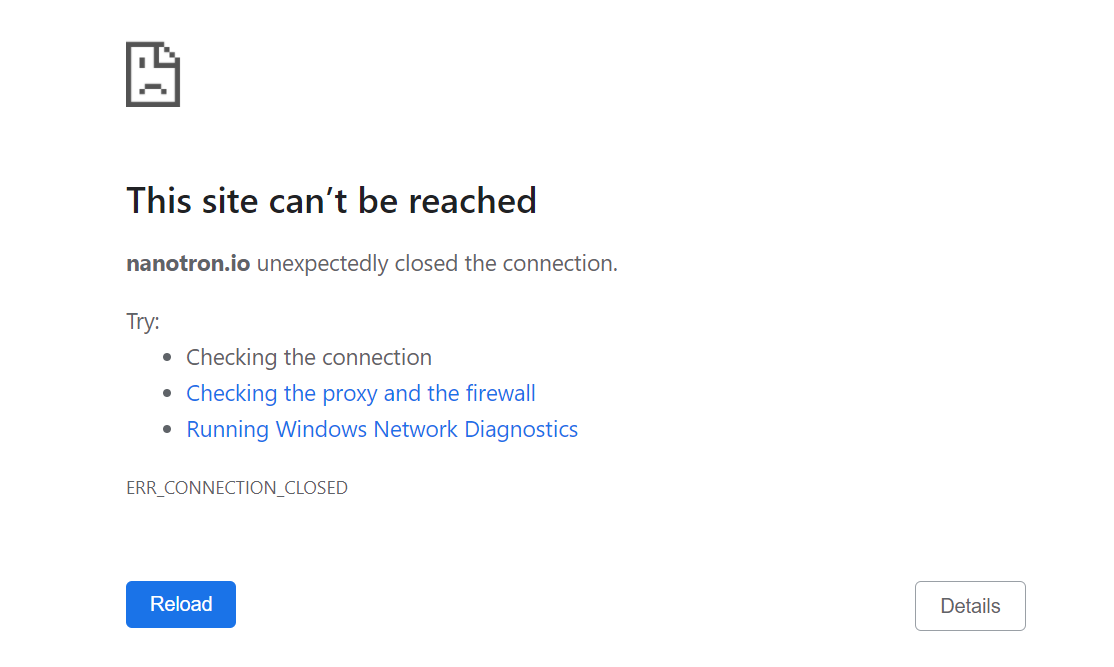Click the "unexpectedly closed the connection" text
This screenshot has width=1114, height=667.
pyautogui.click(x=437, y=264)
